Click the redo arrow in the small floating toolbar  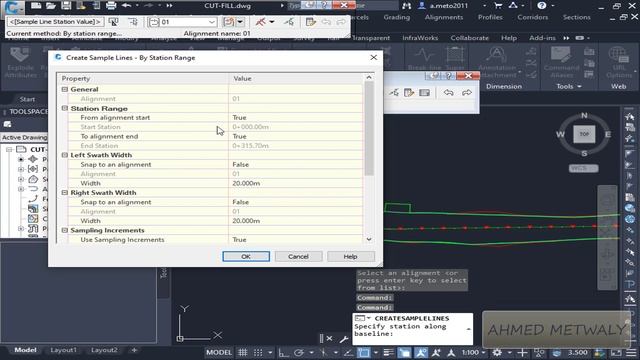[467, 93]
